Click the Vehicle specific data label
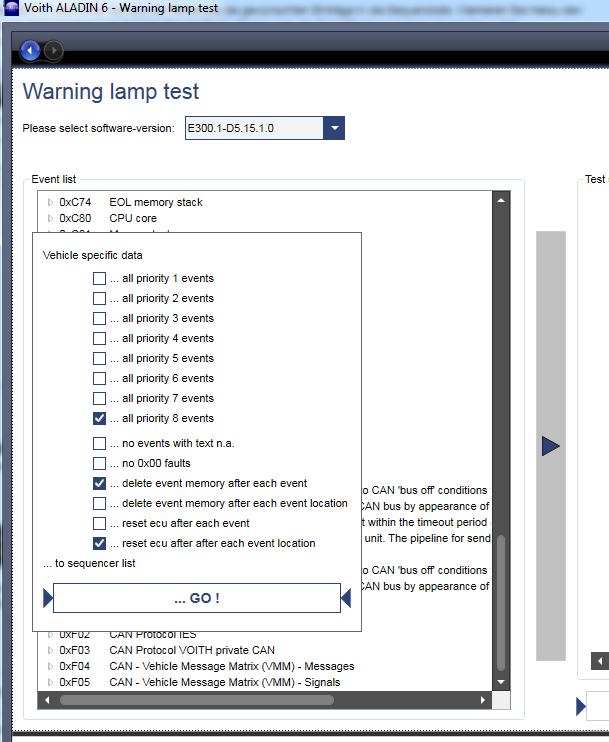 point(92,255)
